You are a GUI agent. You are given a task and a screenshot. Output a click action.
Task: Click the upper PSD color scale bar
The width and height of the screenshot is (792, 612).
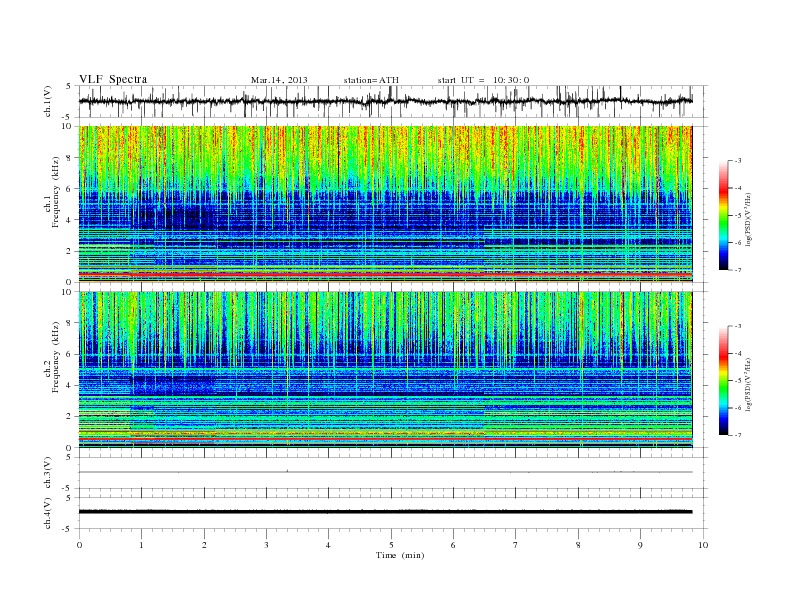[x=724, y=215]
